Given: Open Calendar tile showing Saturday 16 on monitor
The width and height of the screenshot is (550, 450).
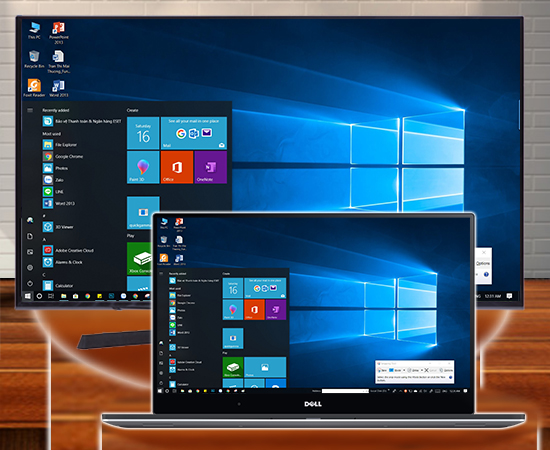Looking at the screenshot, I should [143, 133].
